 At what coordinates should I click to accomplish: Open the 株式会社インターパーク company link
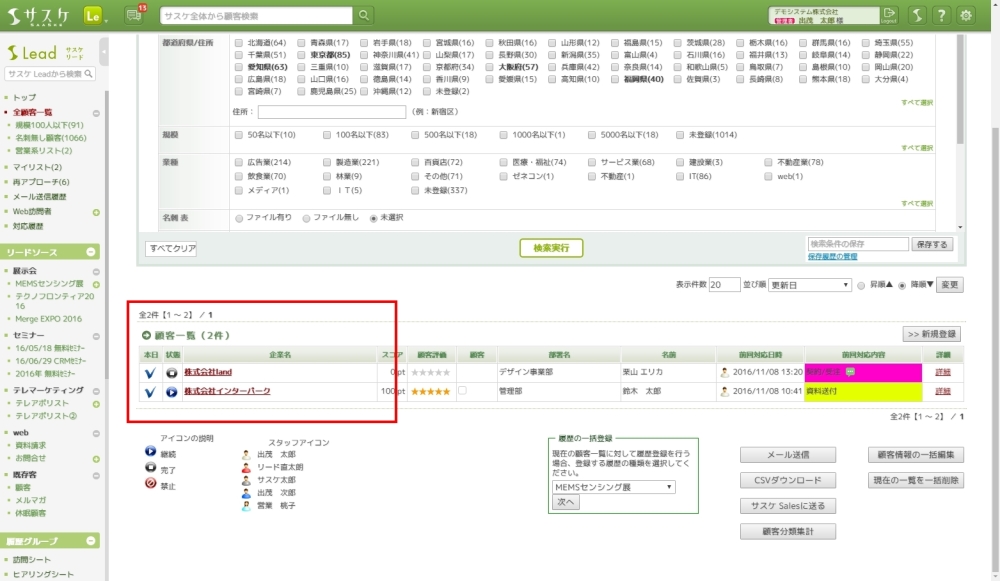click(x=226, y=391)
